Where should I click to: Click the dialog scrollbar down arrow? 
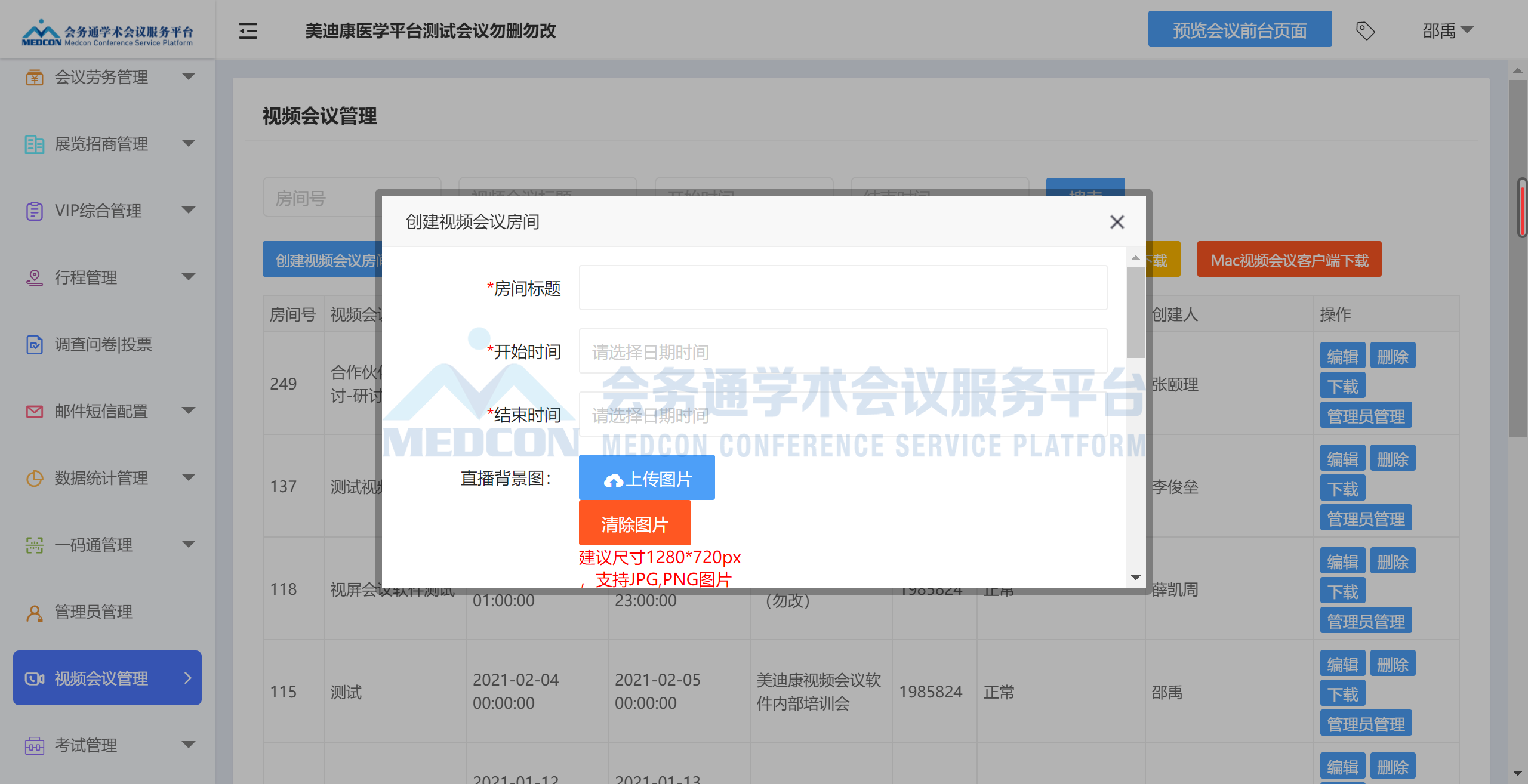click(x=1135, y=578)
